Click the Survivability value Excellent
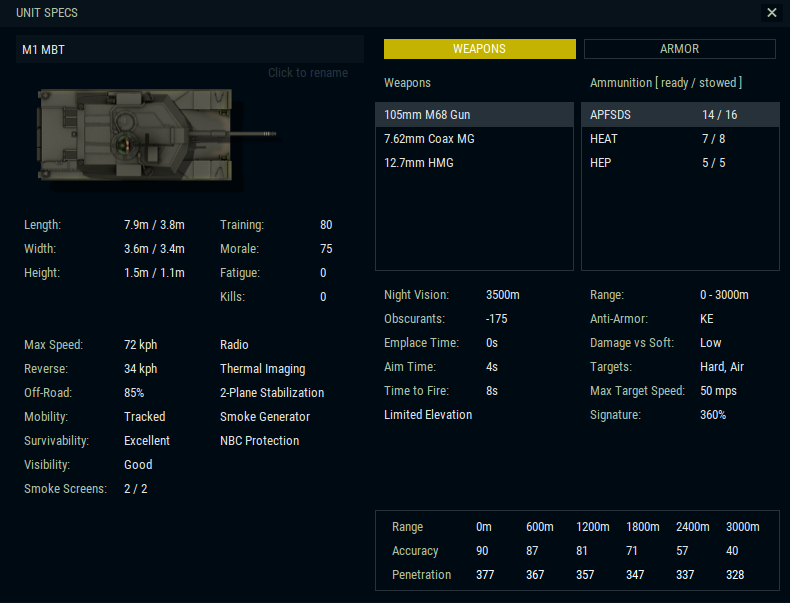 coord(147,441)
